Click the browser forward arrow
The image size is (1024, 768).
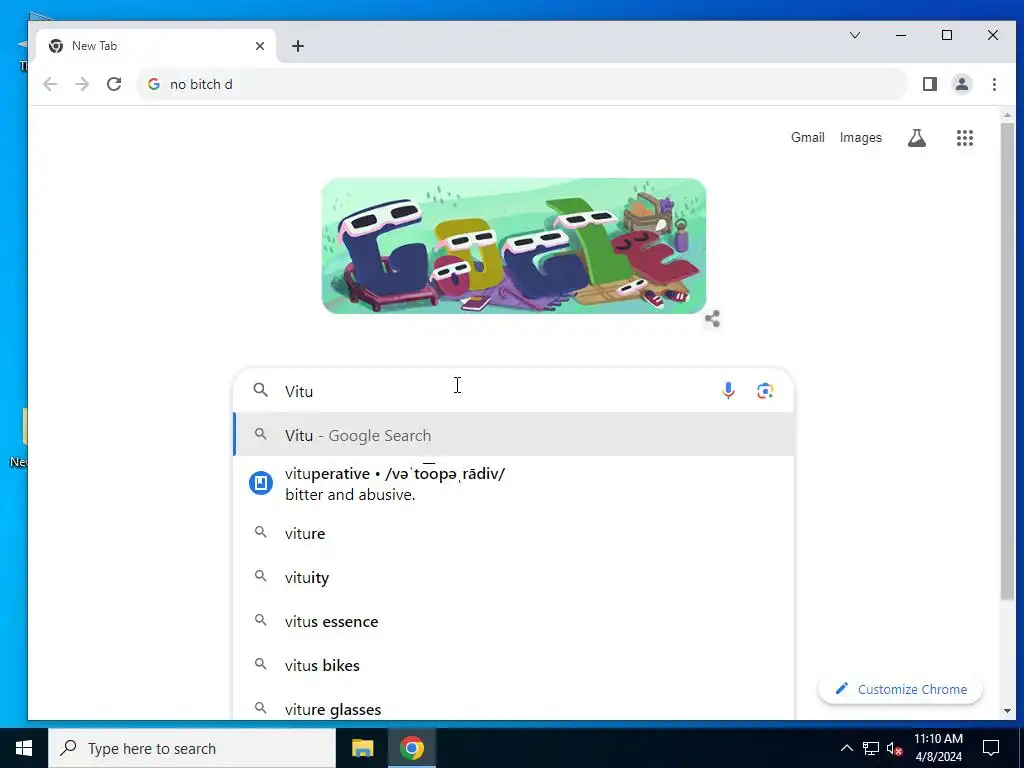pos(82,84)
